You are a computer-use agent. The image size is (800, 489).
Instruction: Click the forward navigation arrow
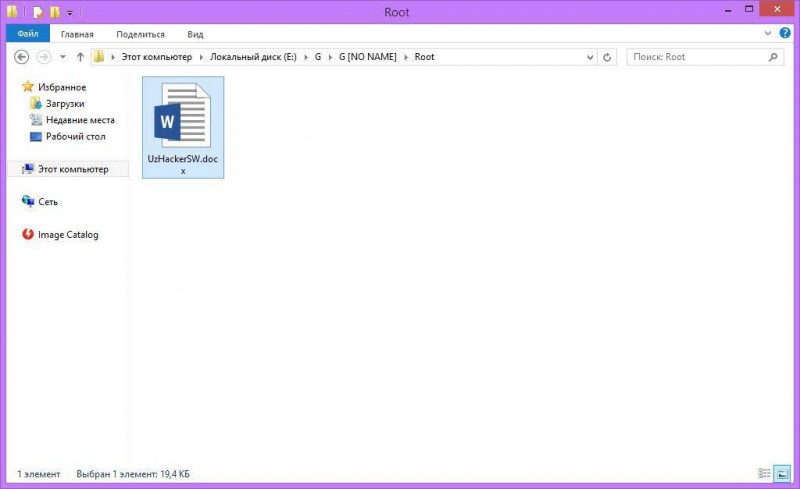point(44,57)
